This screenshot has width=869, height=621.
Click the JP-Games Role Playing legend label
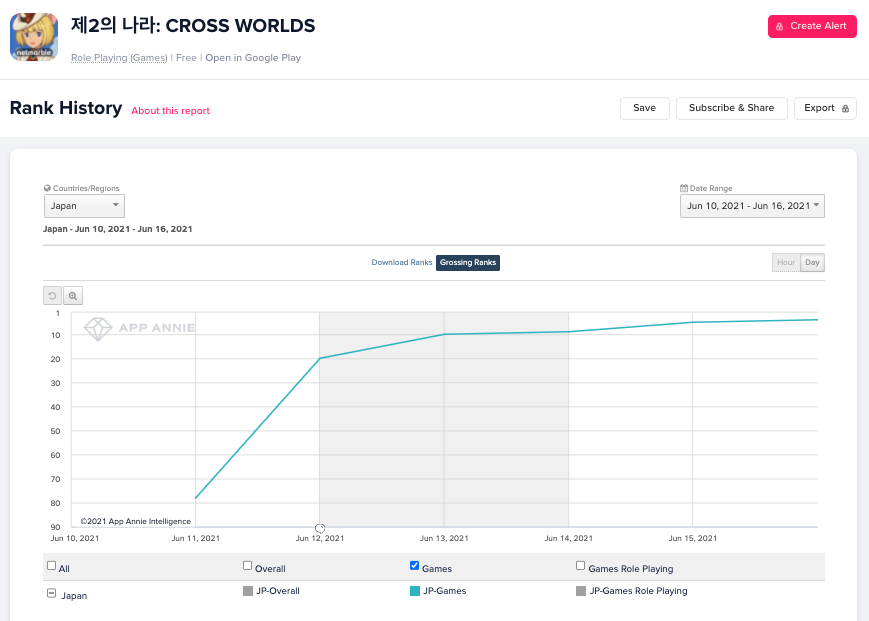638,591
